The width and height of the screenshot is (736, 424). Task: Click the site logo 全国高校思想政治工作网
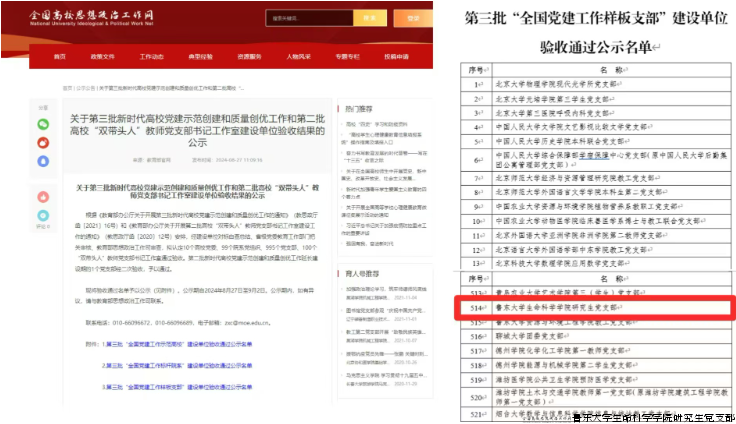(92, 17)
